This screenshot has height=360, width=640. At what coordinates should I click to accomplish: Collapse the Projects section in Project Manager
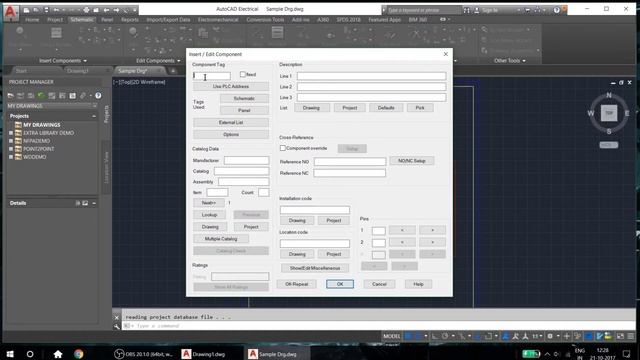tap(94, 116)
